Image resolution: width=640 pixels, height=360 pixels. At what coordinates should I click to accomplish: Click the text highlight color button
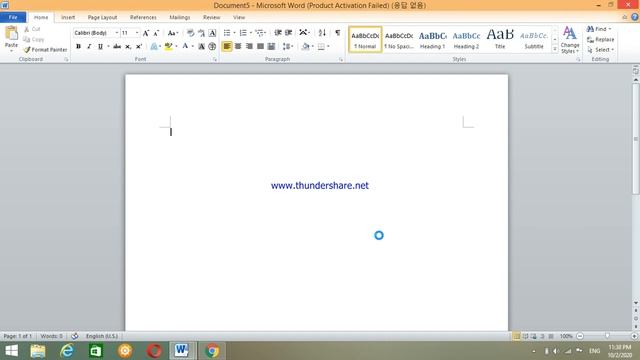(168, 47)
